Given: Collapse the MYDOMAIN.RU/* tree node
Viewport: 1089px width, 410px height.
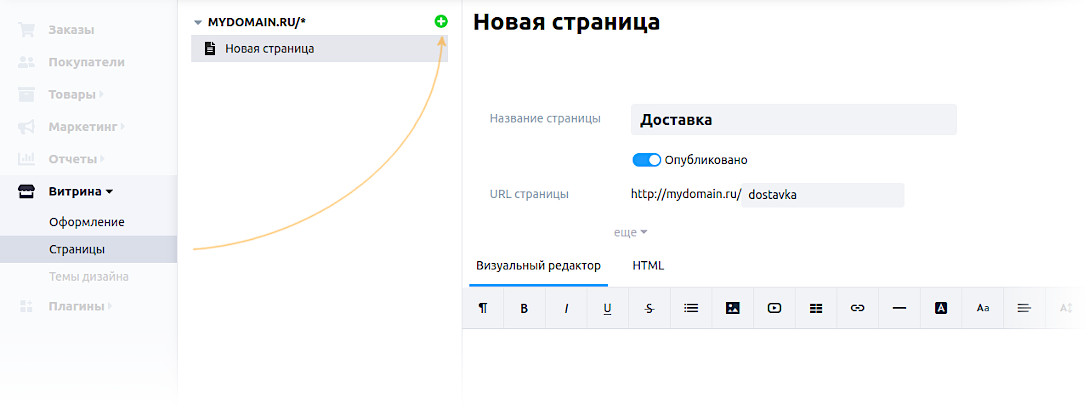Looking at the screenshot, I should click(x=198, y=21).
